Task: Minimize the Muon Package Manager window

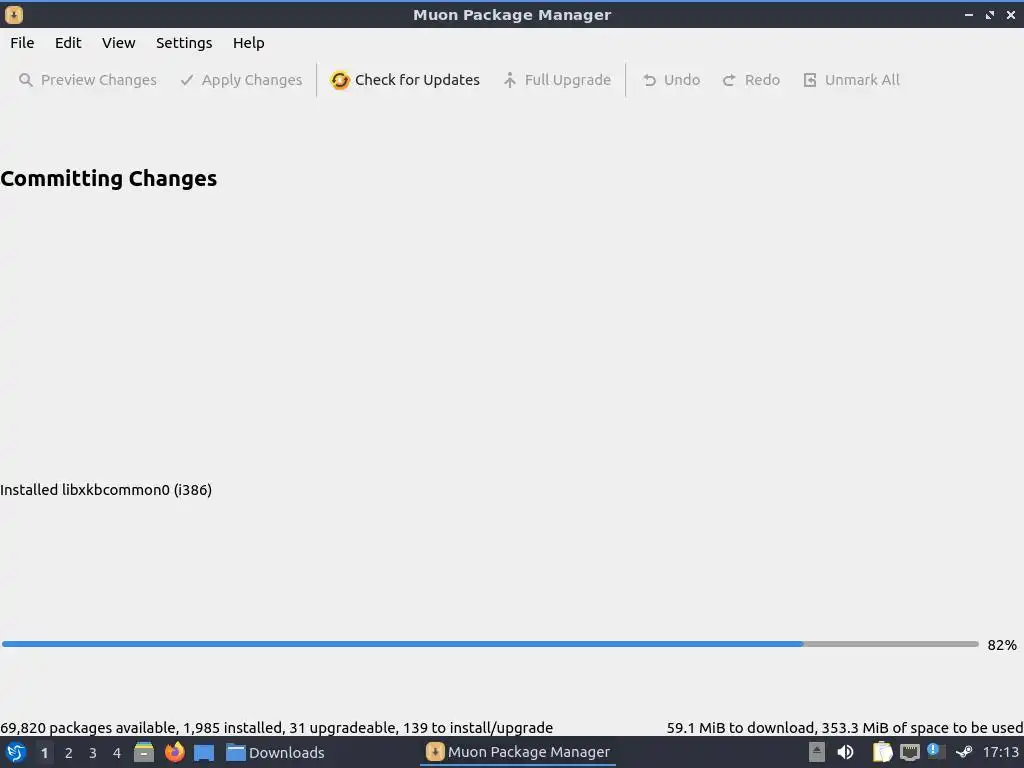Action: 969,14
